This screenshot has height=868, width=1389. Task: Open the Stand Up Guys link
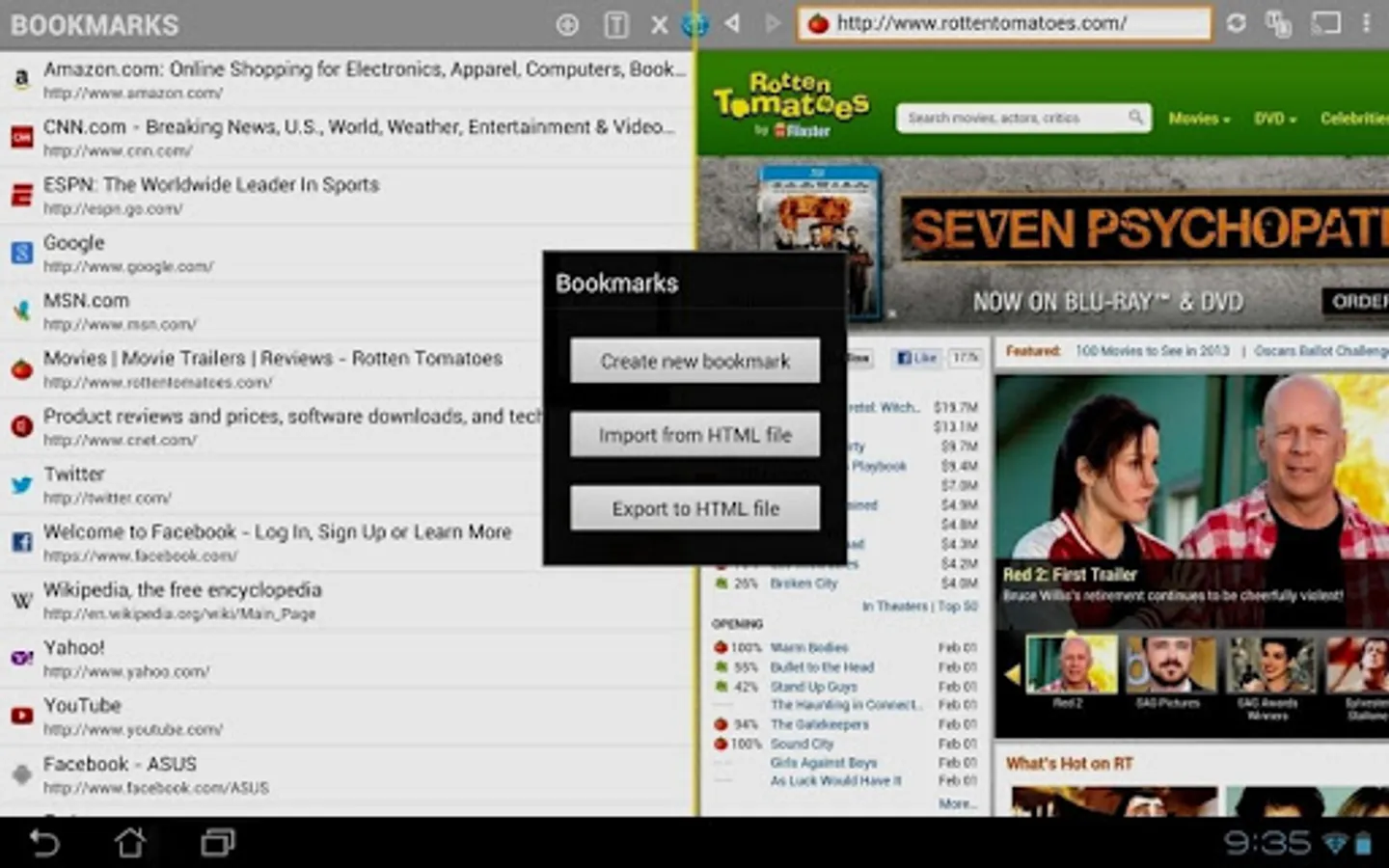(x=813, y=687)
